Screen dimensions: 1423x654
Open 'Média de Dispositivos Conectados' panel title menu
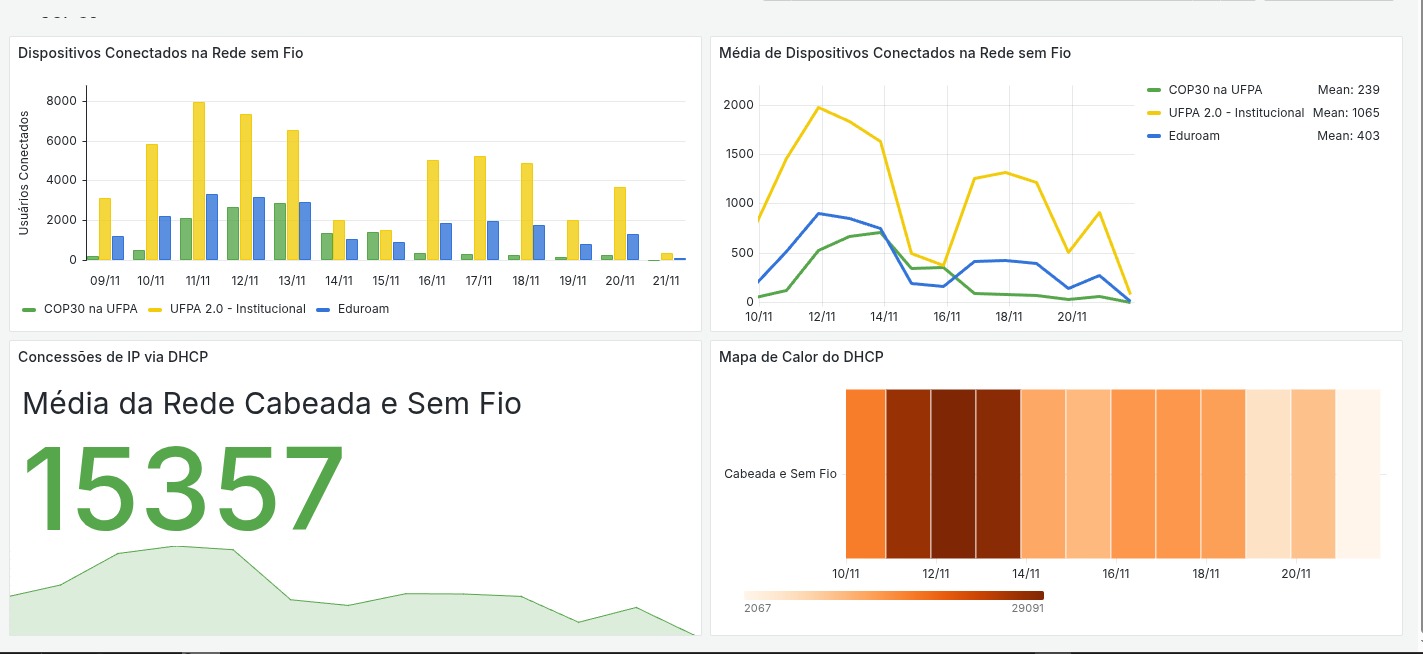tap(894, 54)
